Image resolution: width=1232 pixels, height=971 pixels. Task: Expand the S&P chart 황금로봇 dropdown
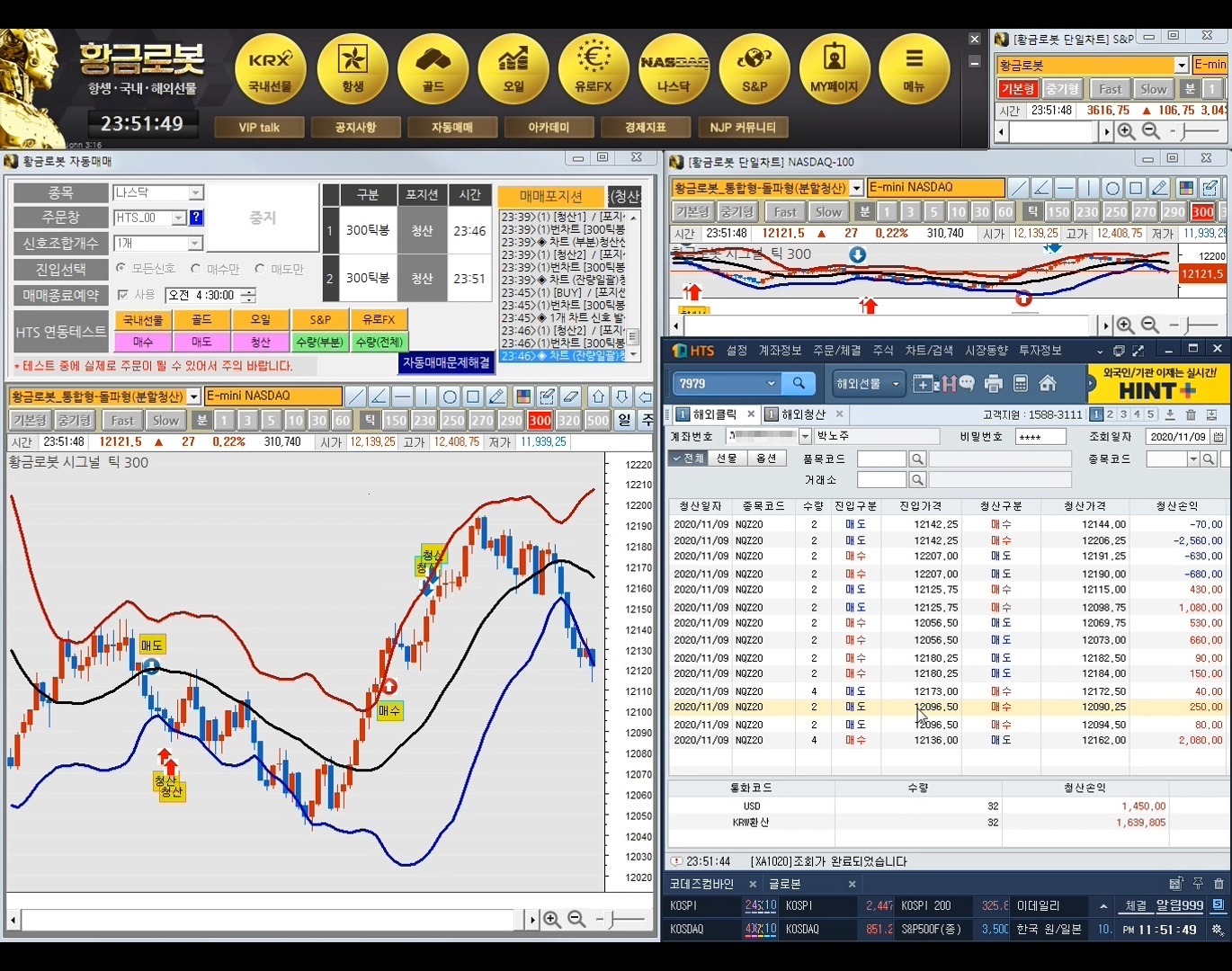(x=1182, y=66)
